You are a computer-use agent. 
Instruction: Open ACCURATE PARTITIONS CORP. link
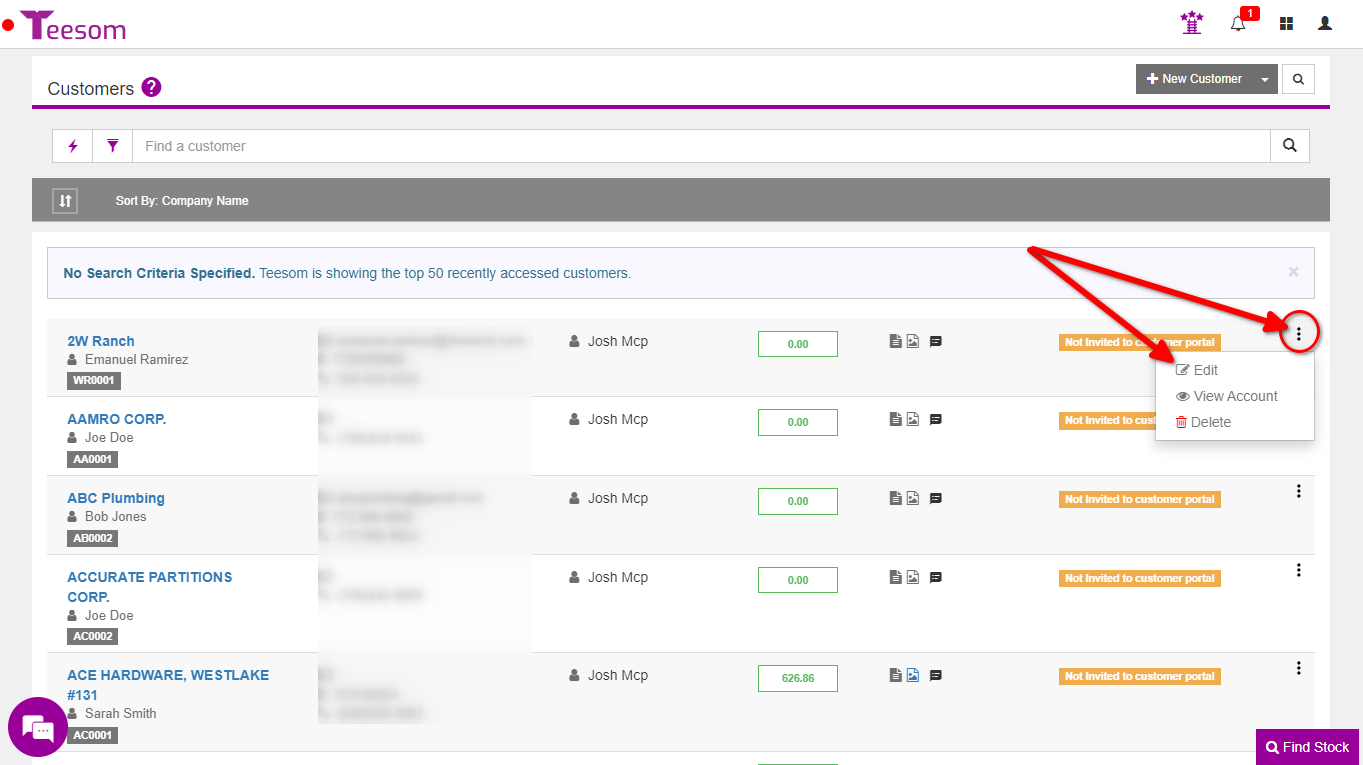150,587
